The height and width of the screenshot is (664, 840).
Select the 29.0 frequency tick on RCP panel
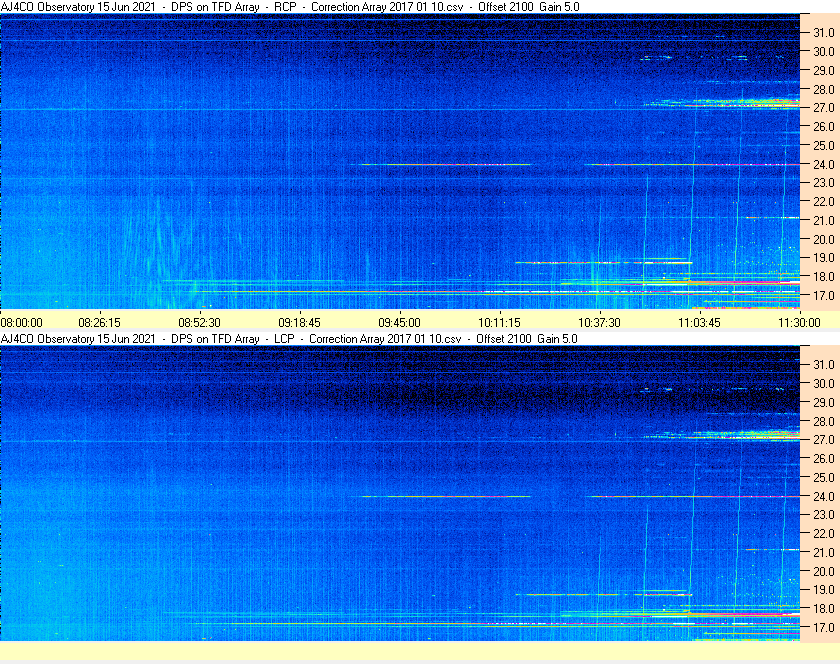[823, 70]
